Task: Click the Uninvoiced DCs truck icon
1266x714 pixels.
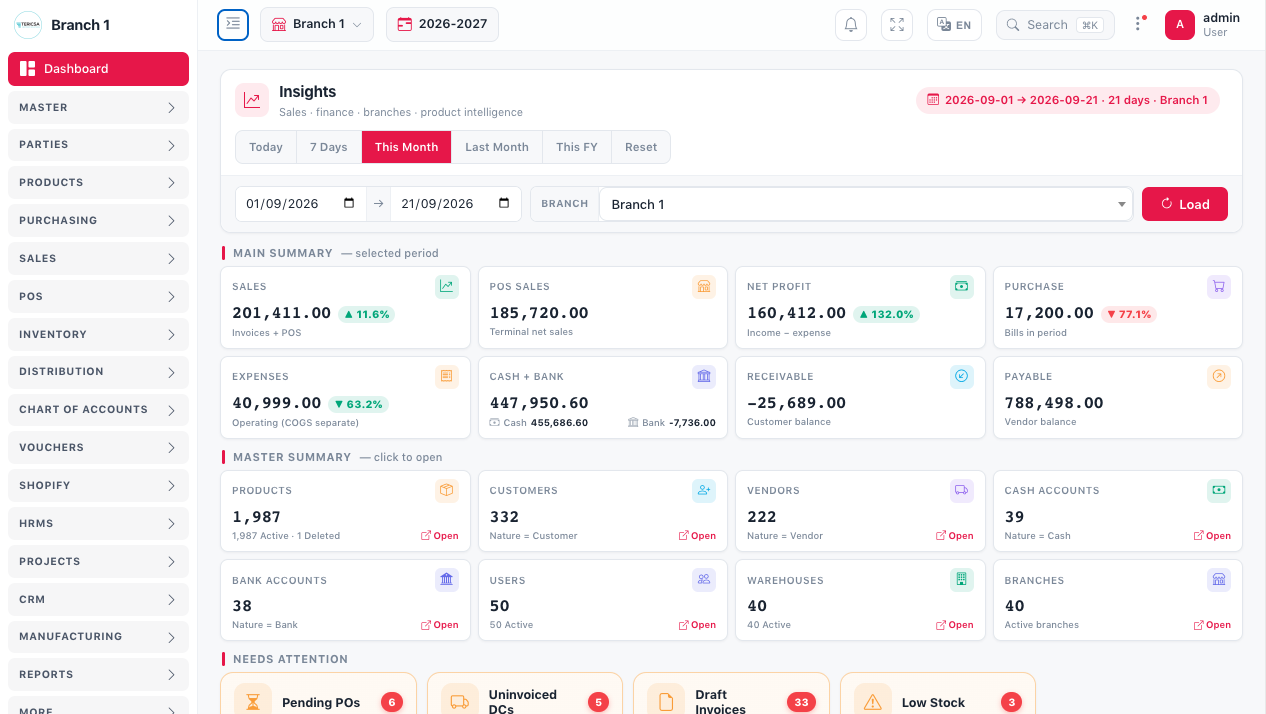Action: pos(460,702)
